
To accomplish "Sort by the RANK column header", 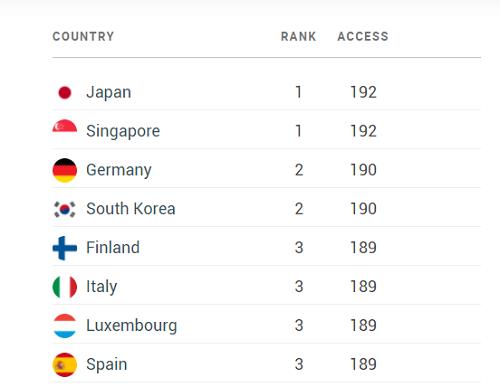I will pyautogui.click(x=298, y=36).
